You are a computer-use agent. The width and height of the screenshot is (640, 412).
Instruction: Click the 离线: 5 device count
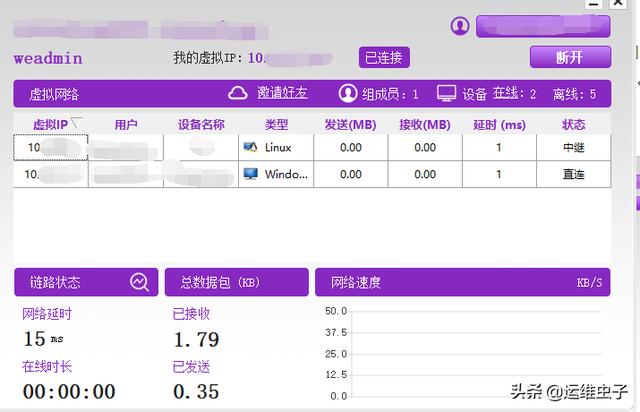(574, 94)
